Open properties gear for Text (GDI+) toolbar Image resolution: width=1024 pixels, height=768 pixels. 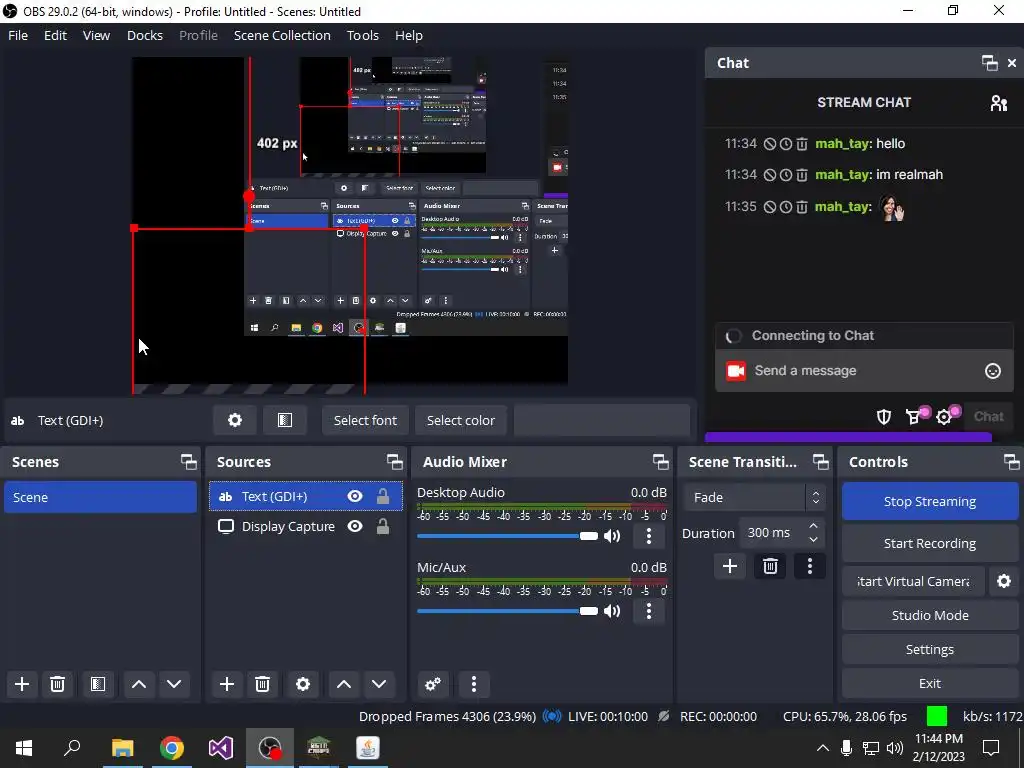pyautogui.click(x=234, y=420)
